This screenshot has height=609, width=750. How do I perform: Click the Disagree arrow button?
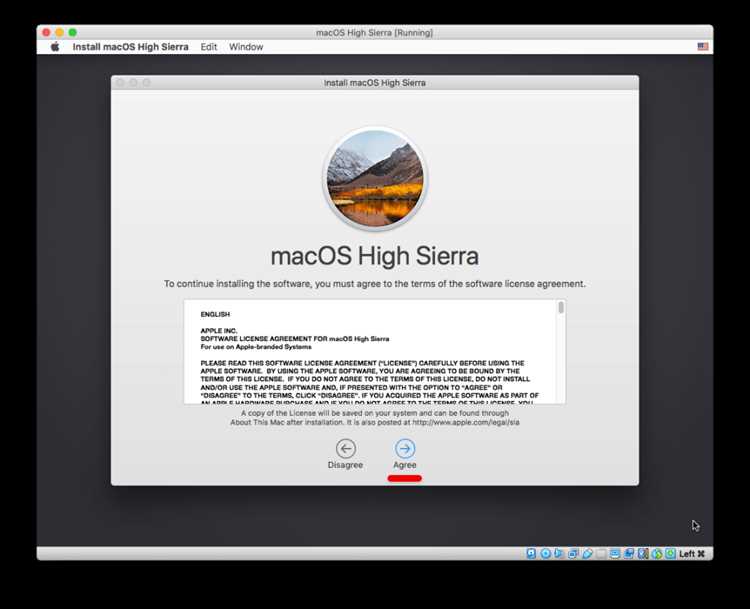click(345, 449)
